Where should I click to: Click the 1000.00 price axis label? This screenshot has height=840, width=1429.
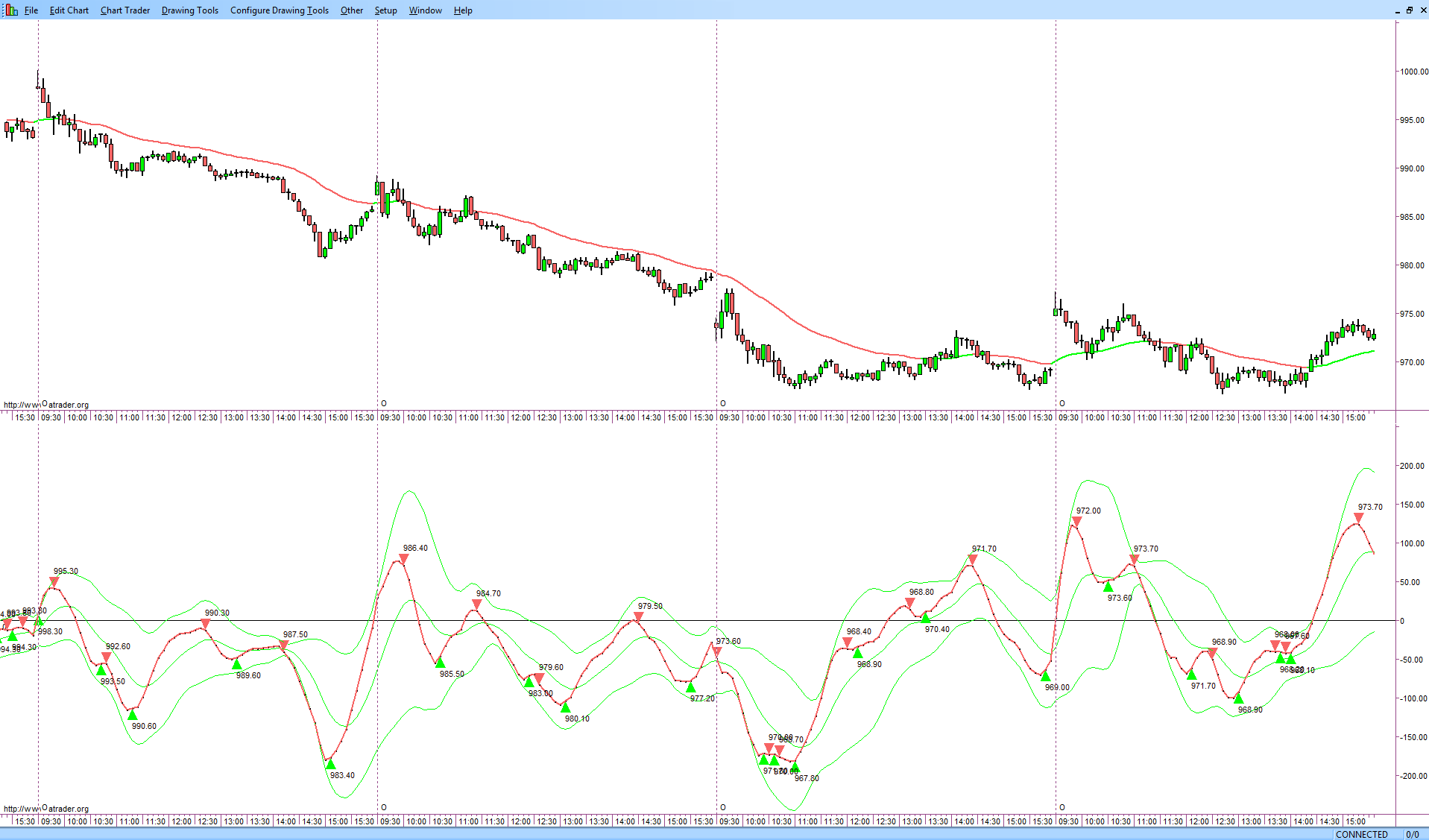click(x=1413, y=72)
